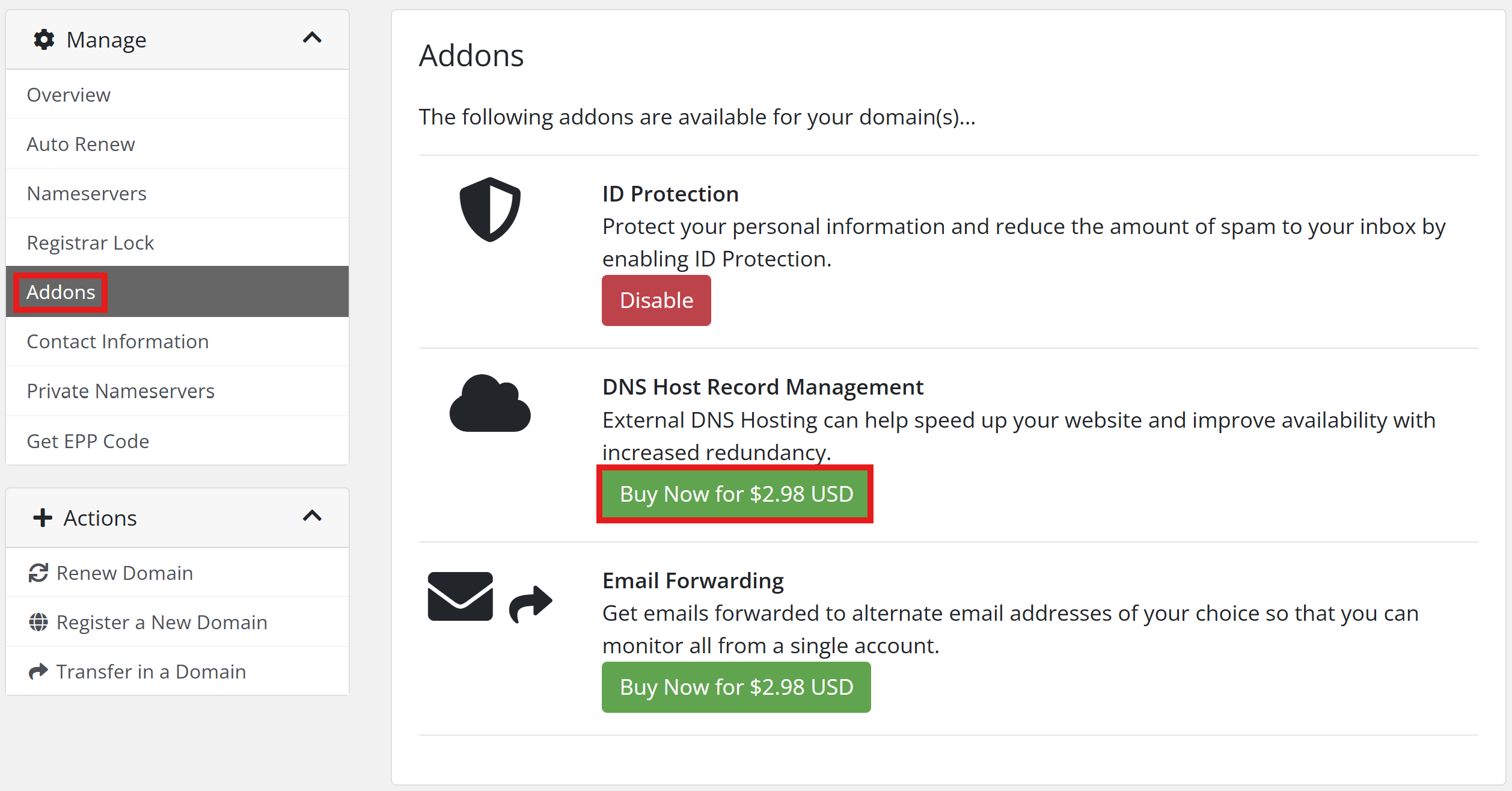Click the Email Forwarding envelope icon
This screenshot has height=791, width=1512.
pos(460,596)
